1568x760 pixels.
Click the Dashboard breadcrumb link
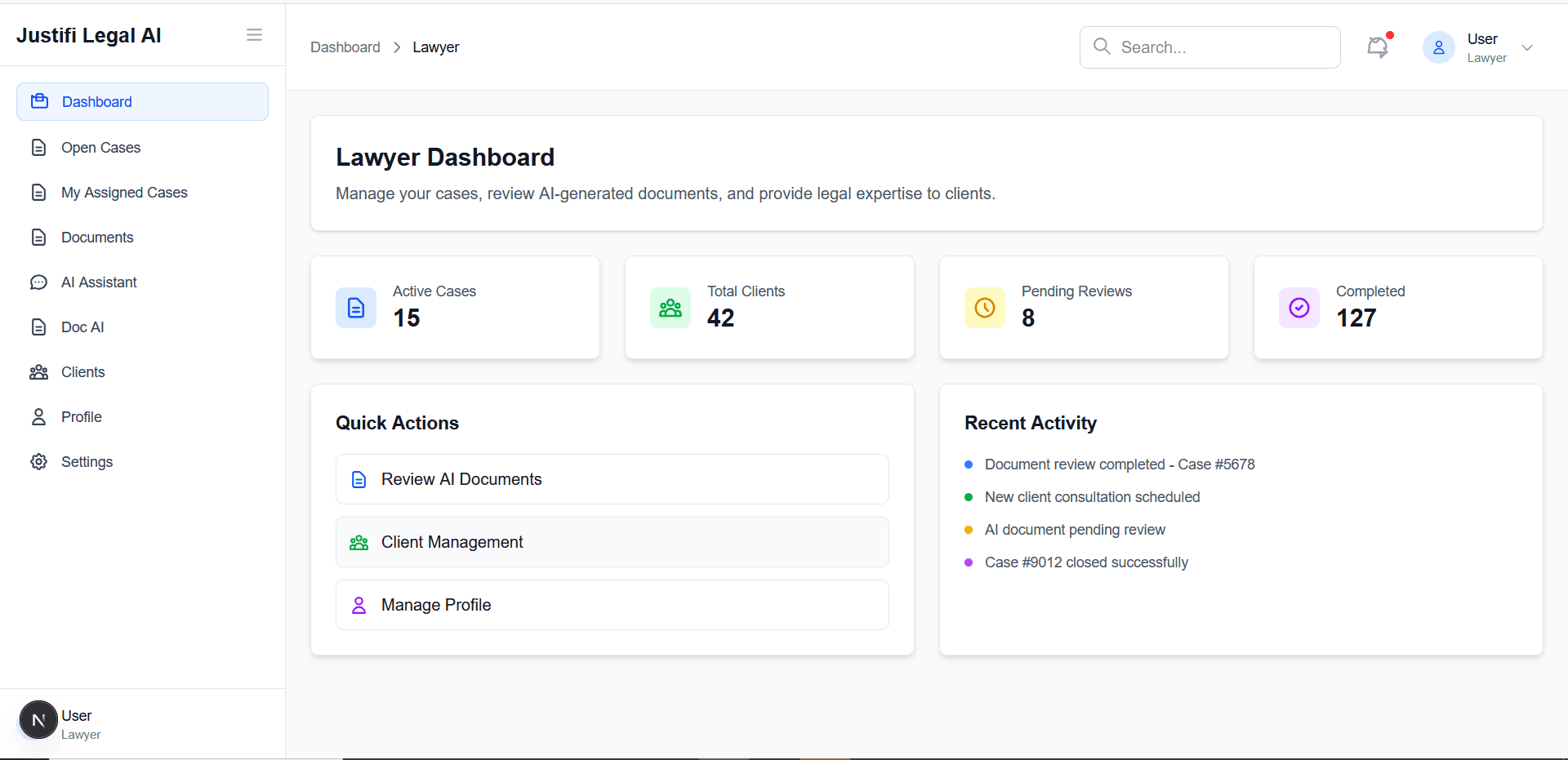coord(345,47)
